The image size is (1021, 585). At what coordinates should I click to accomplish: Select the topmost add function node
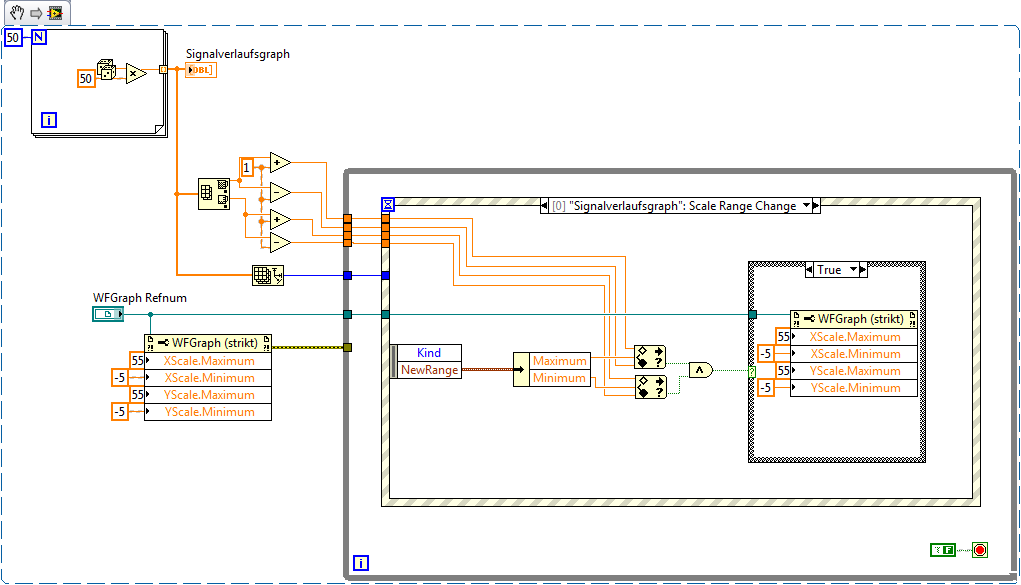coord(280,163)
